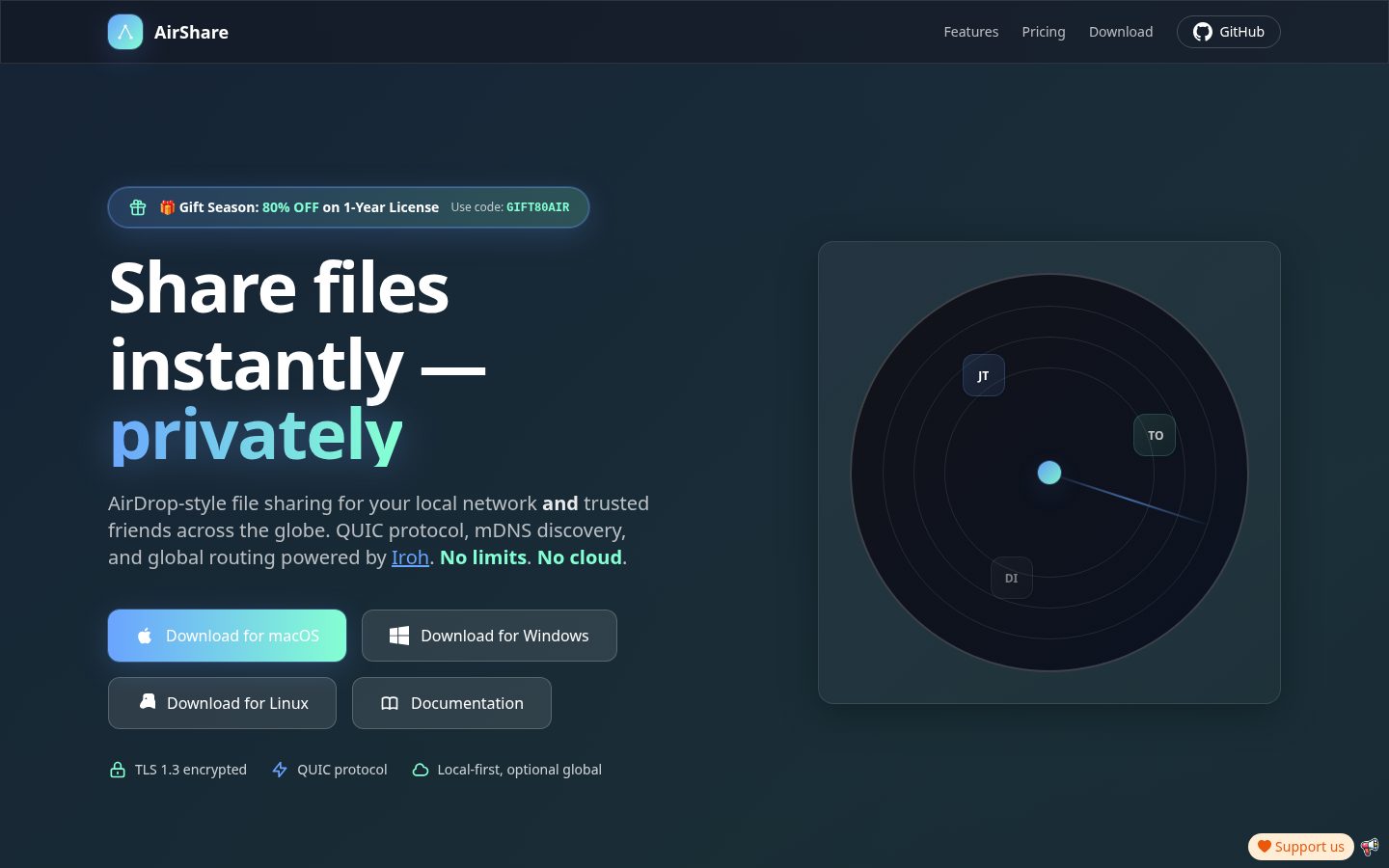Click the cloud icon beside Local-first

coord(421,770)
